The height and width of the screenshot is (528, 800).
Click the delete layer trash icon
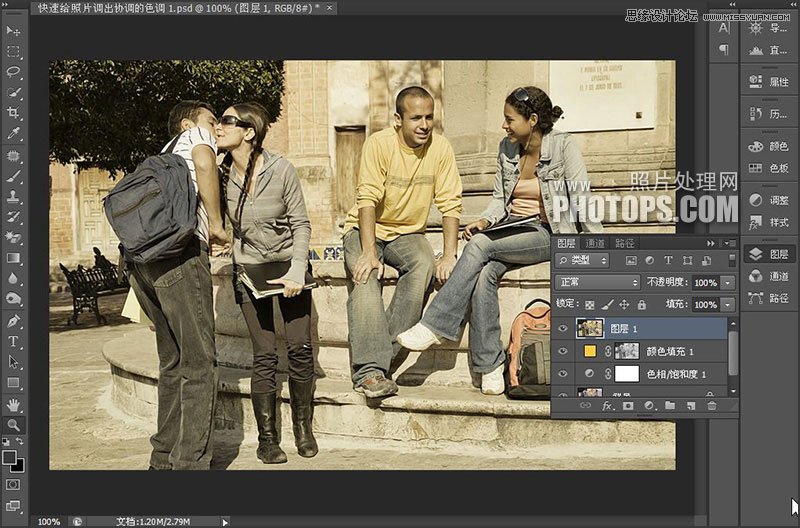pos(712,406)
